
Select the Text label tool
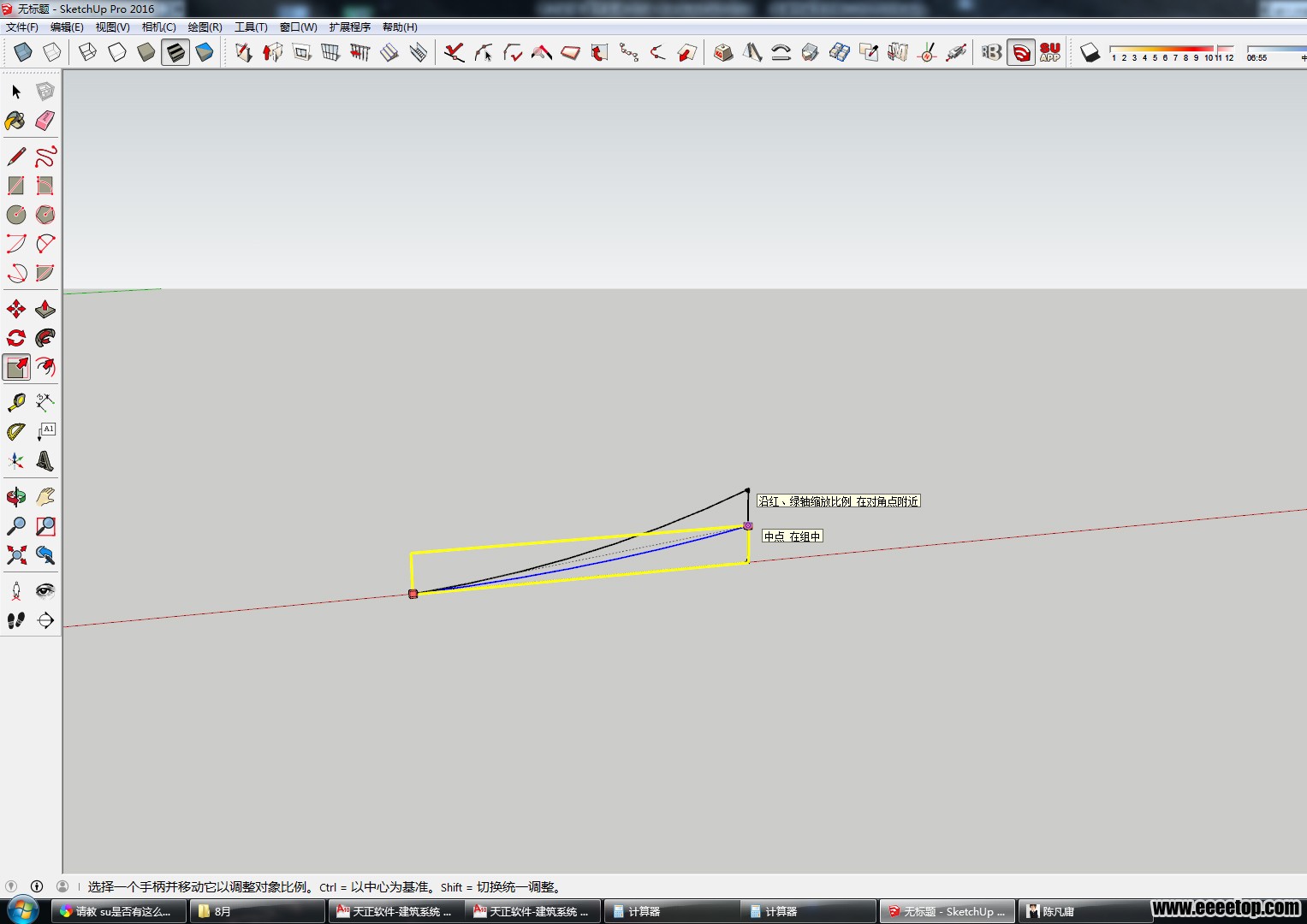pyautogui.click(x=45, y=431)
